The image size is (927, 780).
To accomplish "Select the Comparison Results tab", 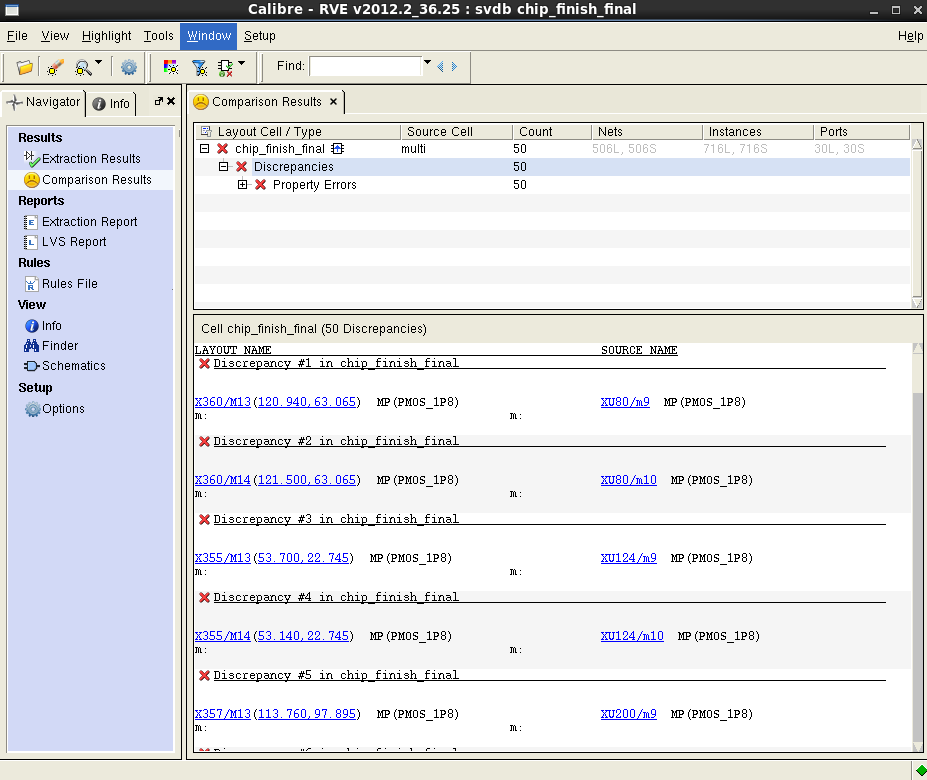I will pyautogui.click(x=267, y=102).
